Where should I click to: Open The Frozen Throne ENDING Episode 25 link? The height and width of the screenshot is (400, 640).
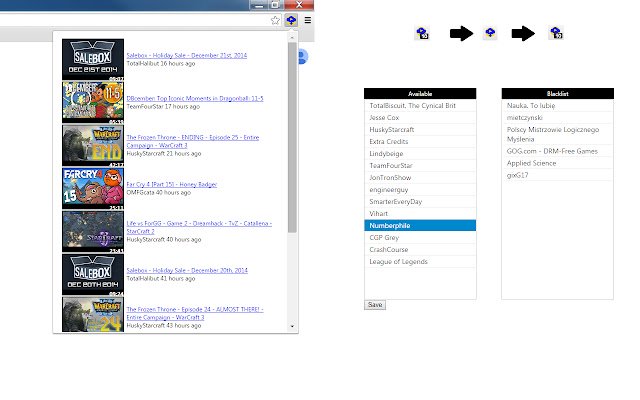193,141
